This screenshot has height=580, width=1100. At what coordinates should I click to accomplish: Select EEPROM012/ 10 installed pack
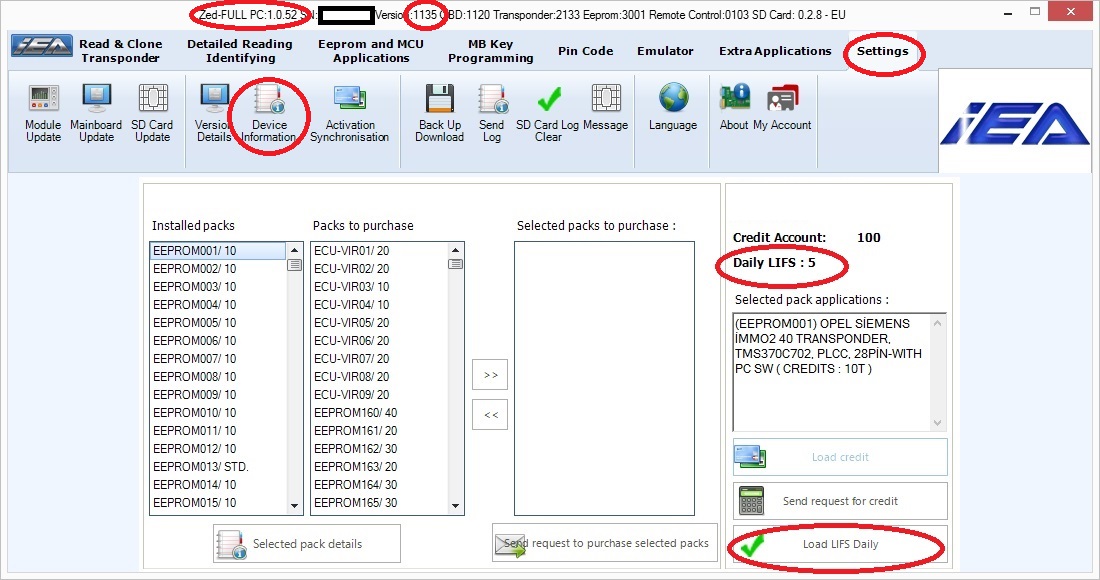tap(217, 448)
